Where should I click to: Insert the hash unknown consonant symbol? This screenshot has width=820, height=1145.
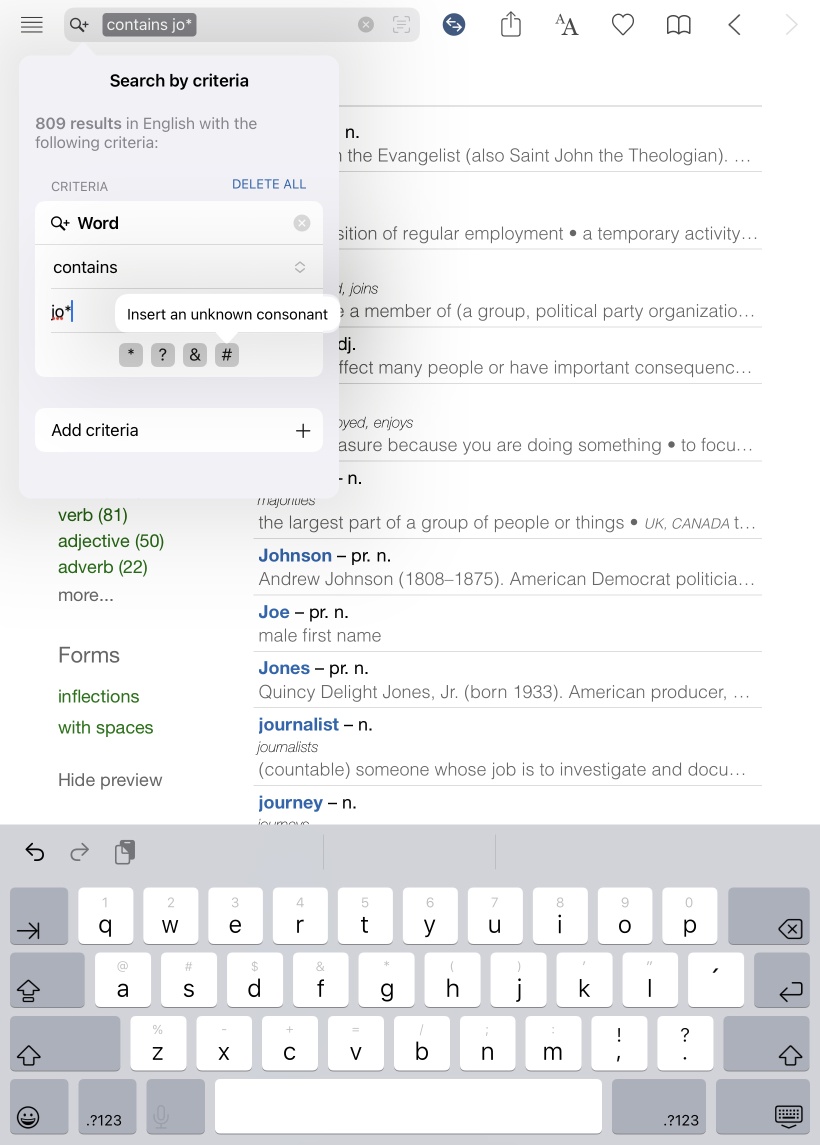(227, 355)
